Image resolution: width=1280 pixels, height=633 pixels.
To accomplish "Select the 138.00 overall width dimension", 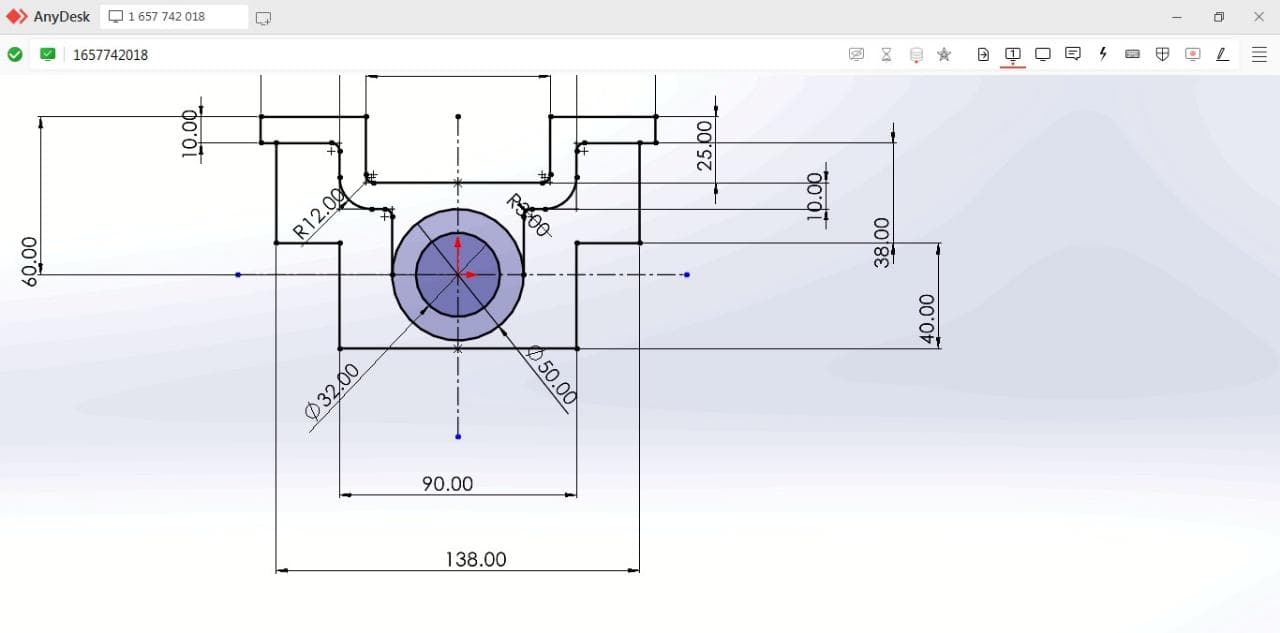I will click(x=476, y=560).
